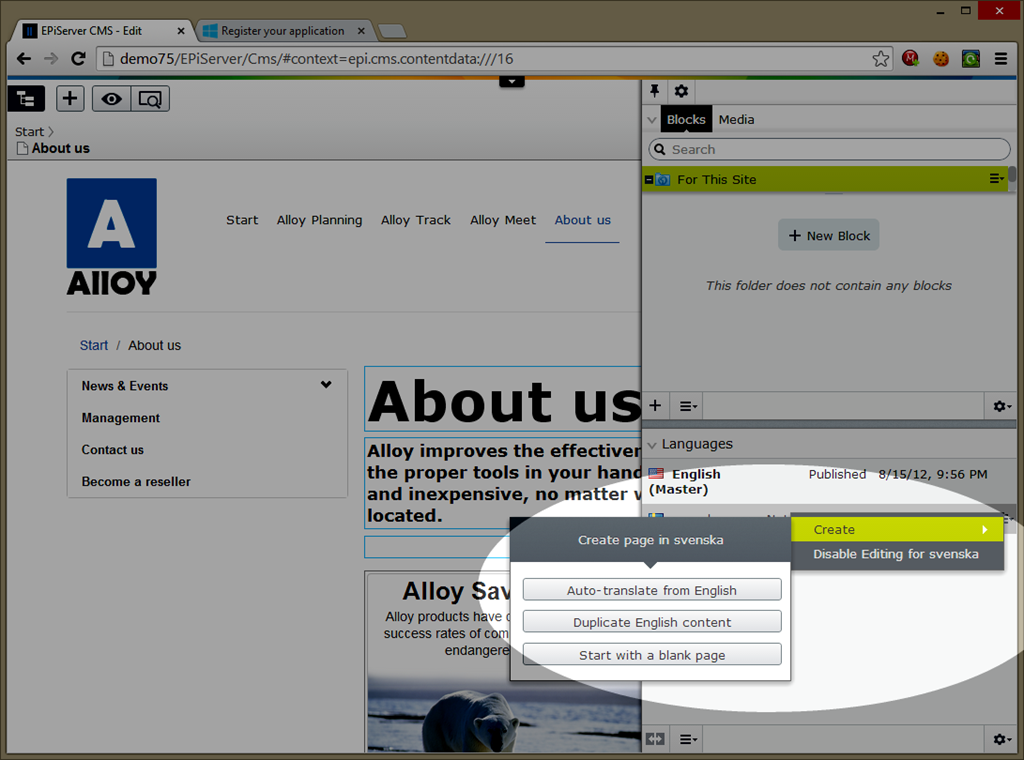This screenshot has width=1024, height=760.
Task: Toggle the eye view-mode button
Action: point(111,98)
